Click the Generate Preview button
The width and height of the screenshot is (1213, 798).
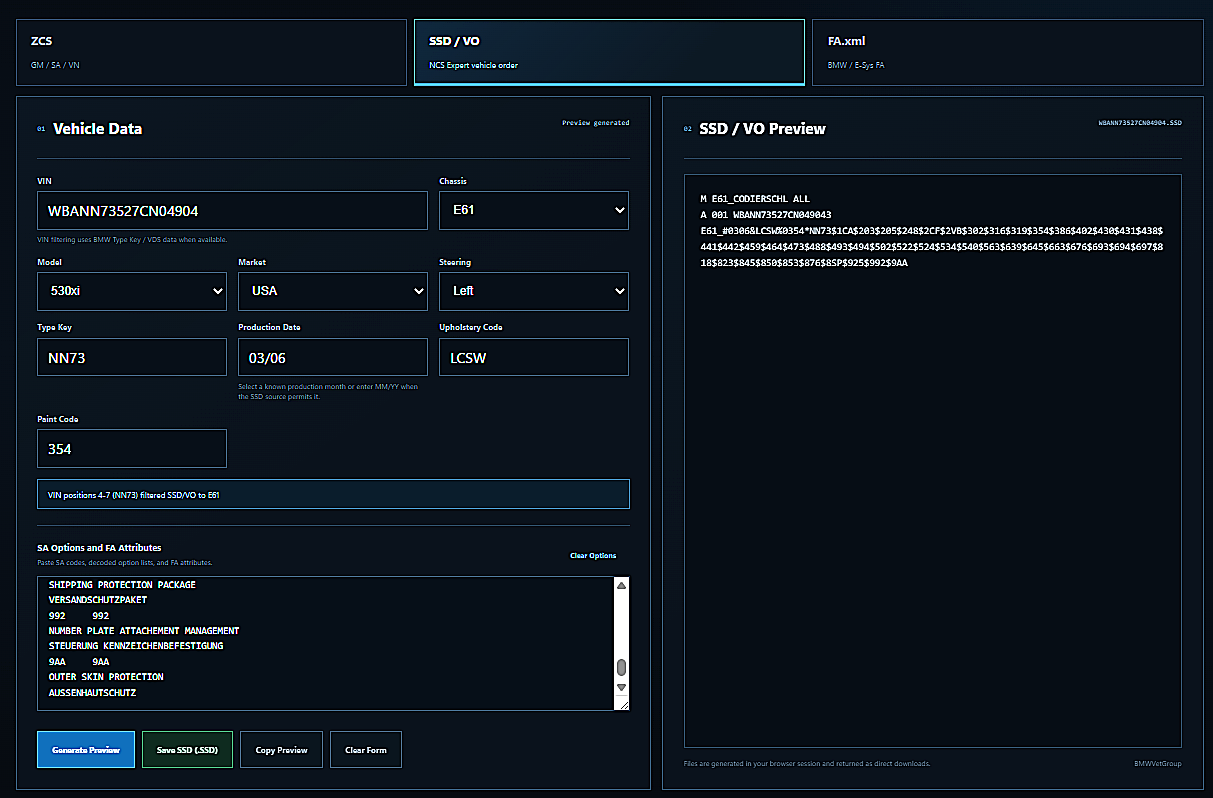86,750
